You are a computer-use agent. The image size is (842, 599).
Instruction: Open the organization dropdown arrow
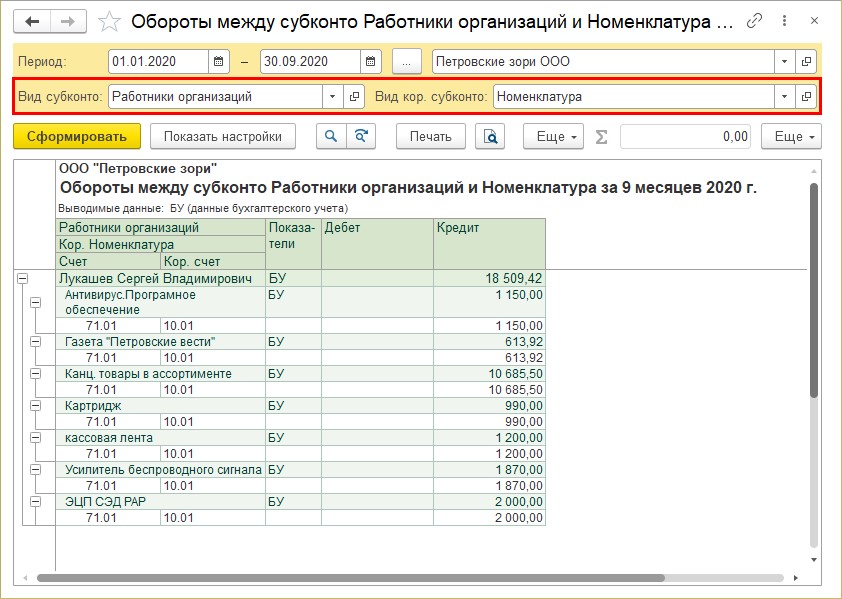(x=783, y=61)
